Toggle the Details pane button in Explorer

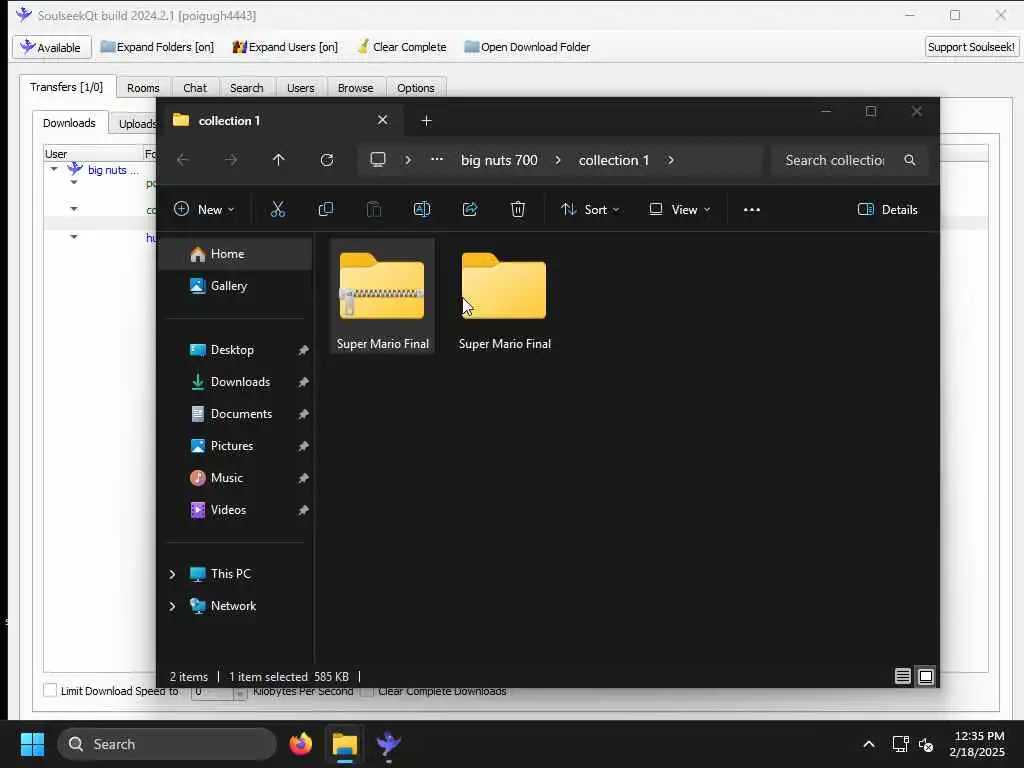(887, 210)
